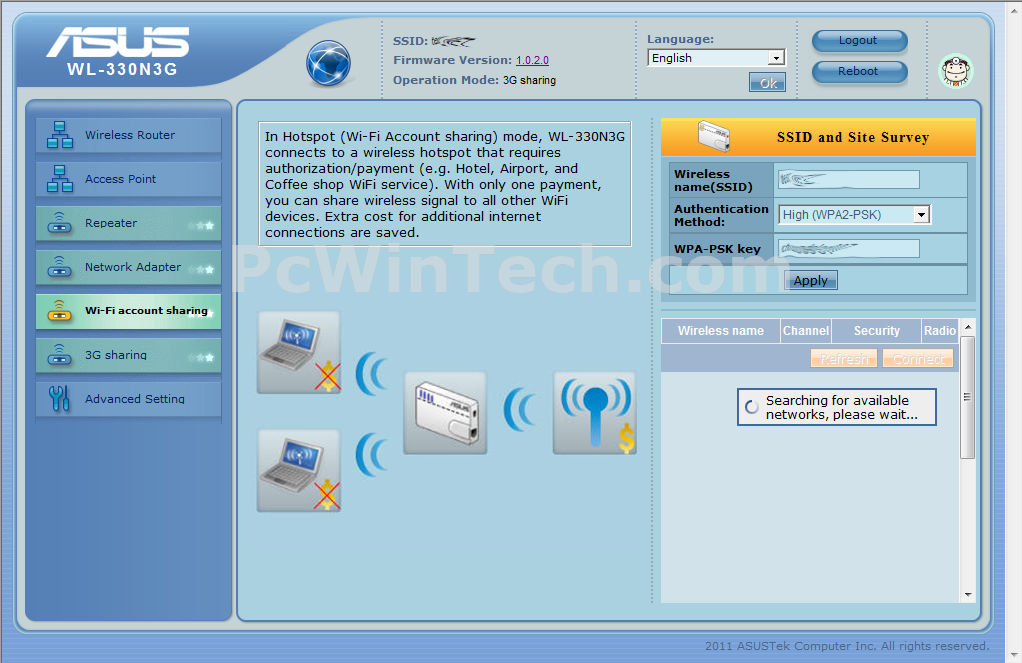This screenshot has width=1022, height=663.
Task: Click the Wireless Router network icon
Action: [60, 135]
